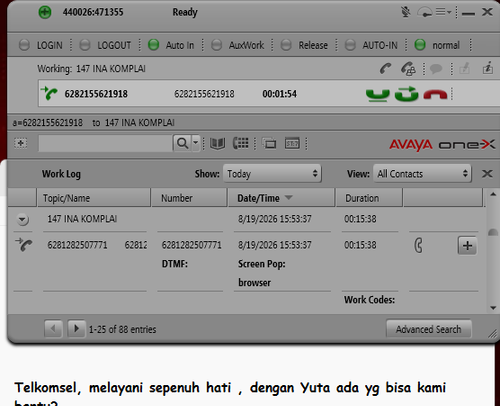Click the 8/19/2026 15:53:37 date in first row
This screenshot has height=406, width=500.
click(275, 219)
